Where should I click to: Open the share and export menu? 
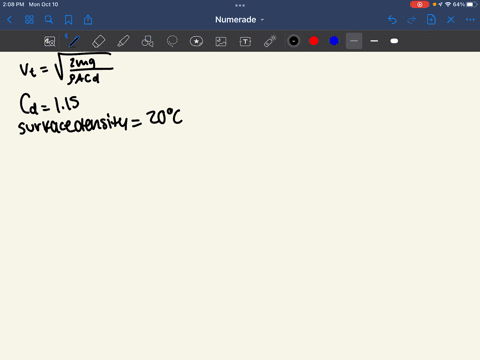click(88, 20)
